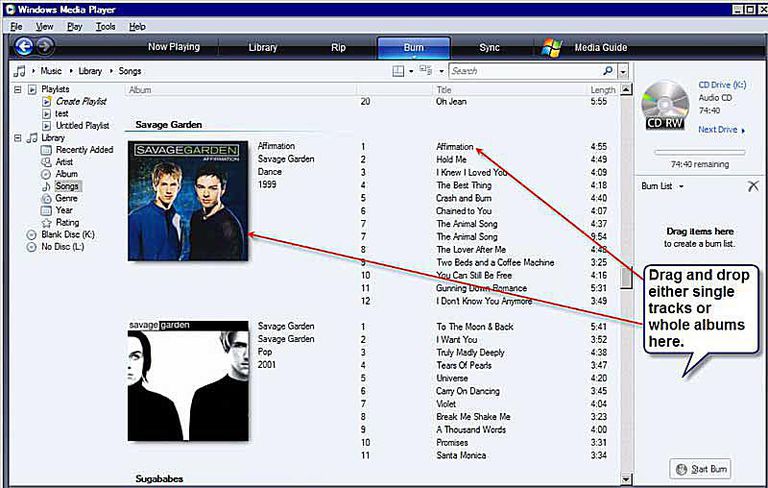The width and height of the screenshot is (768, 488).
Task: Select the track "Santa Monica"
Action: tap(461, 455)
